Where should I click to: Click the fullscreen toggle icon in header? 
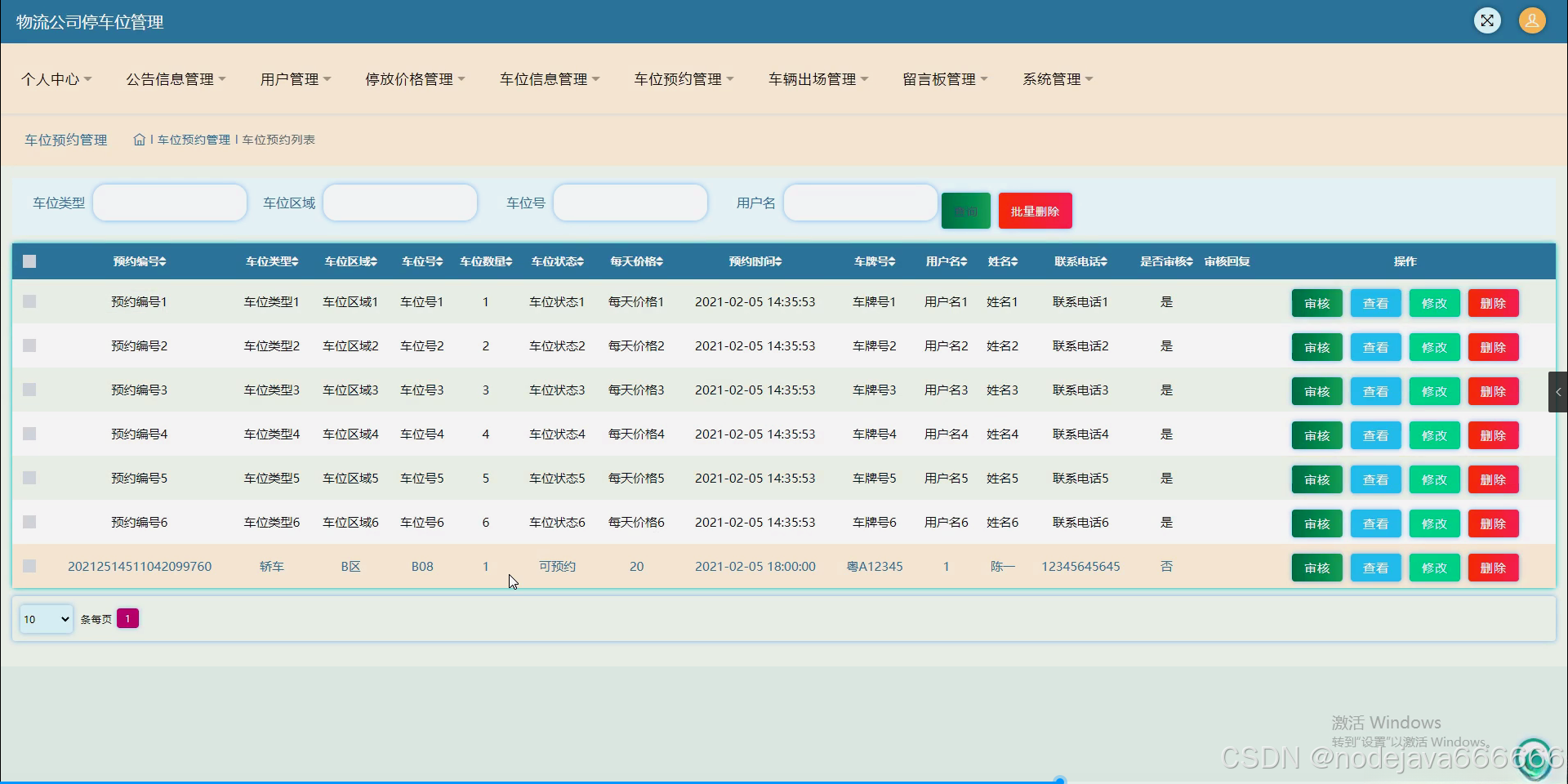coord(1487,20)
